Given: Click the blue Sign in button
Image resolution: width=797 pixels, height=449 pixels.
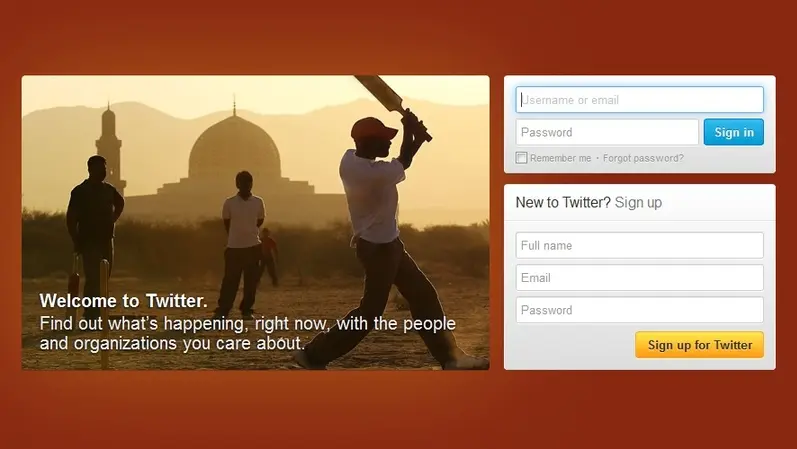Looking at the screenshot, I should pos(733,132).
